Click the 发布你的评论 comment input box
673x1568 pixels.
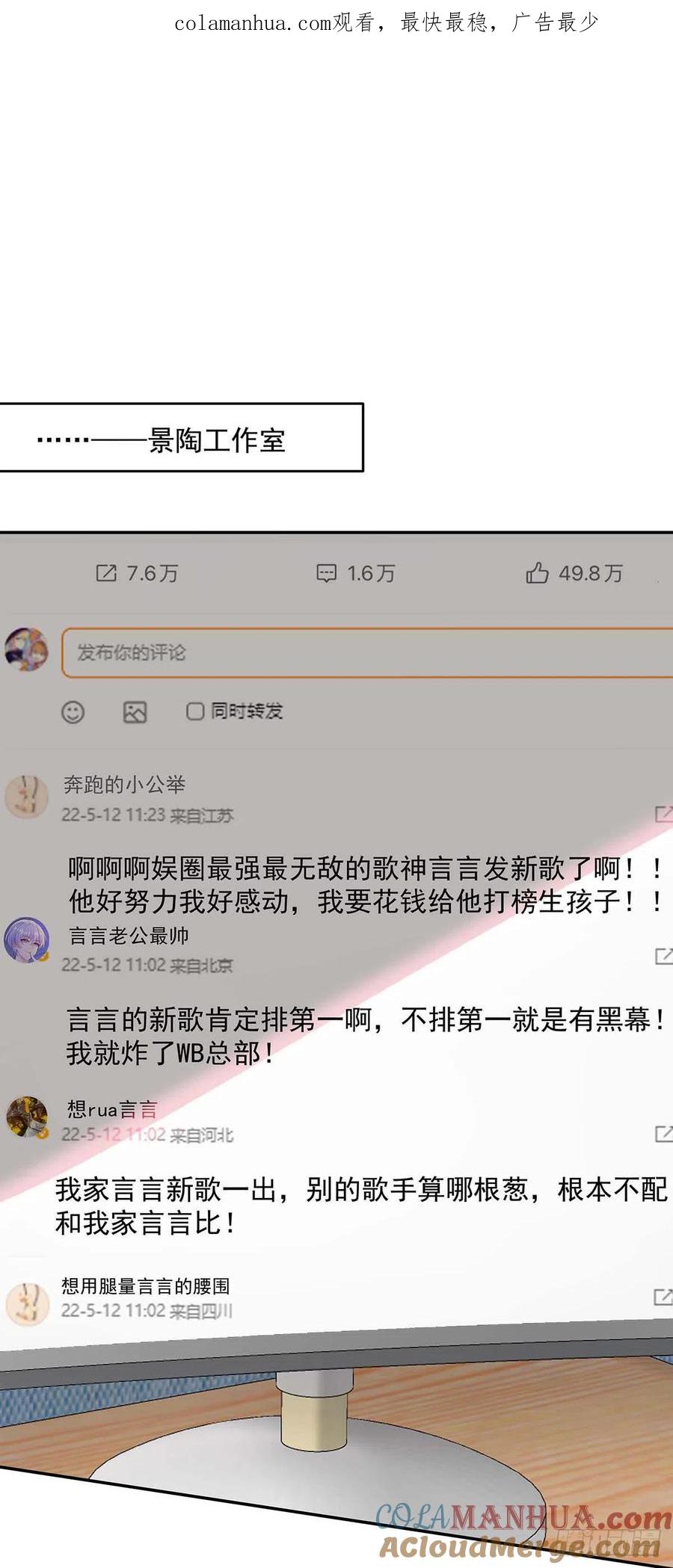[367, 653]
